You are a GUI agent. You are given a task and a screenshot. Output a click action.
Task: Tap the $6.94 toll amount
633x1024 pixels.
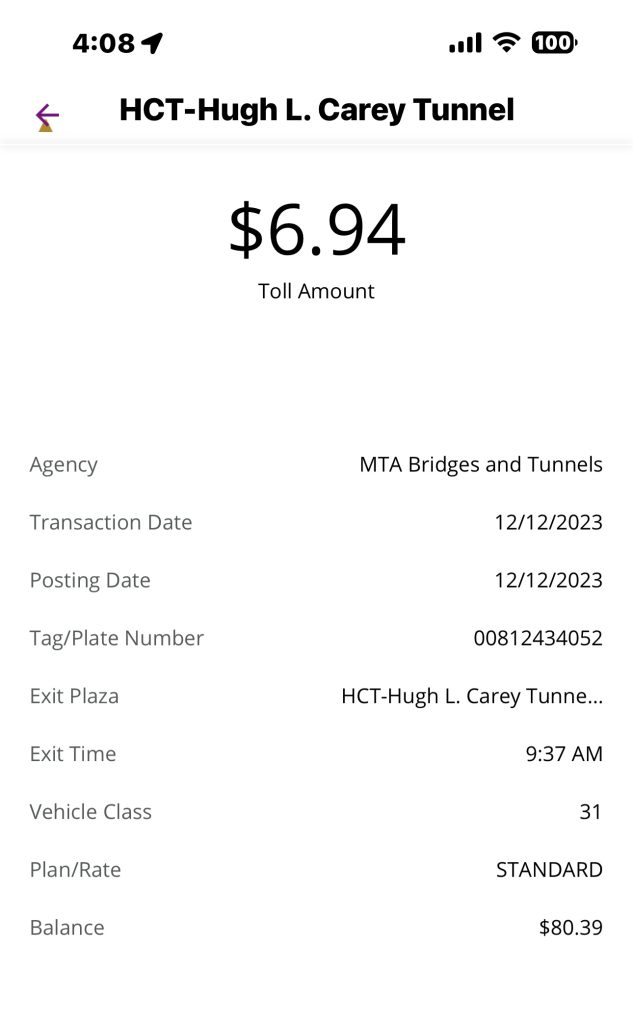pos(316,229)
